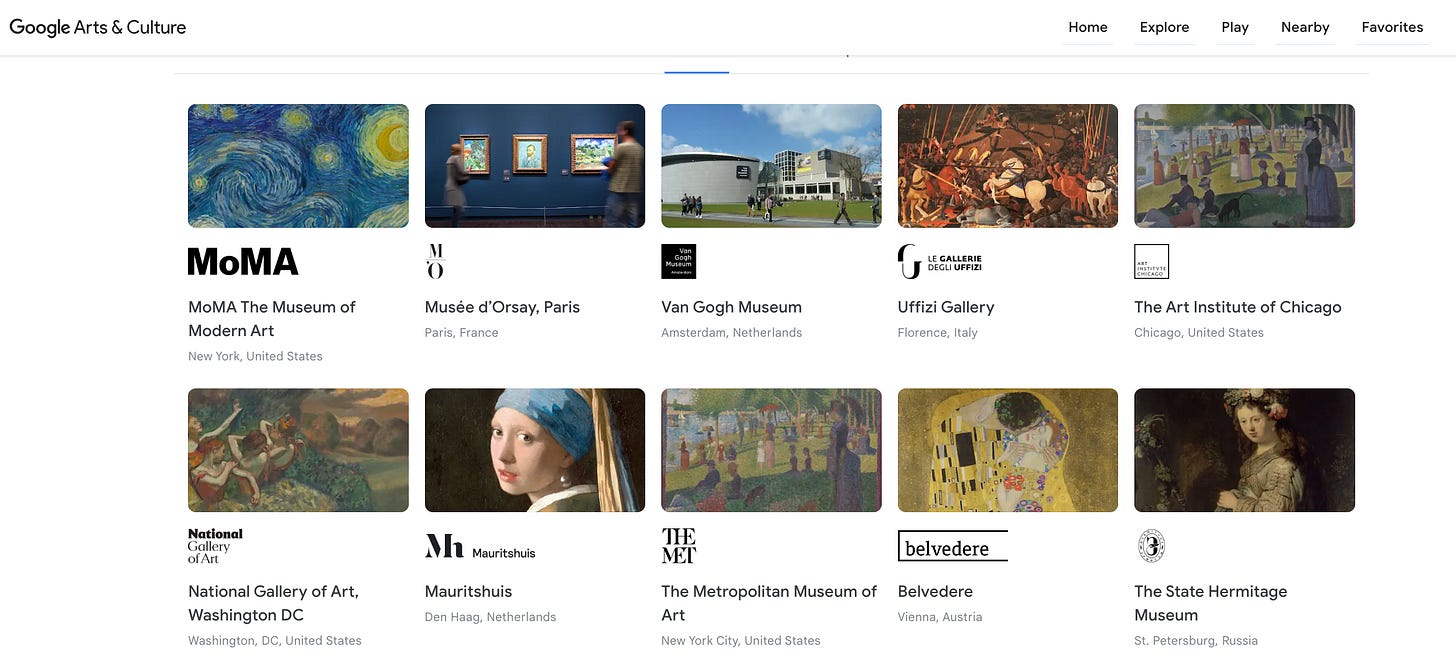Viewport: 1456px width, 666px height.
Task: Click the MoMA logo
Action: 243,261
